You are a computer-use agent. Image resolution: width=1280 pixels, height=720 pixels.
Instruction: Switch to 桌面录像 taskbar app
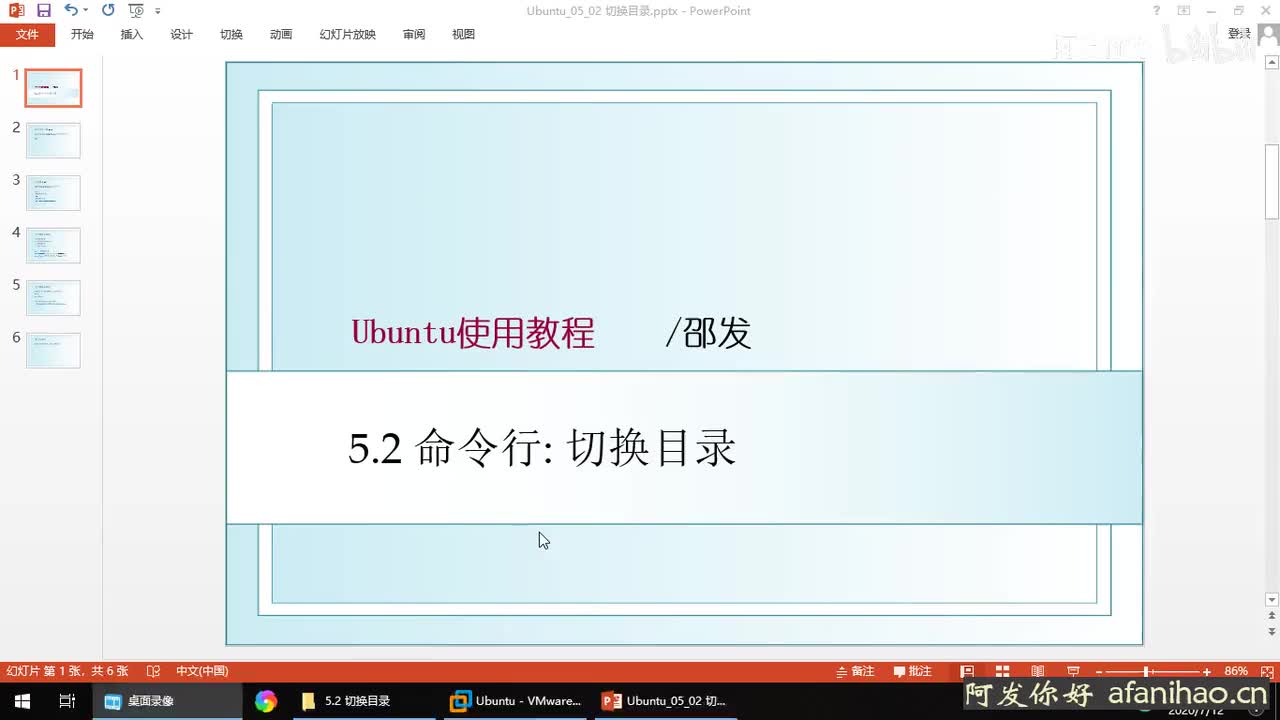[x=167, y=701]
